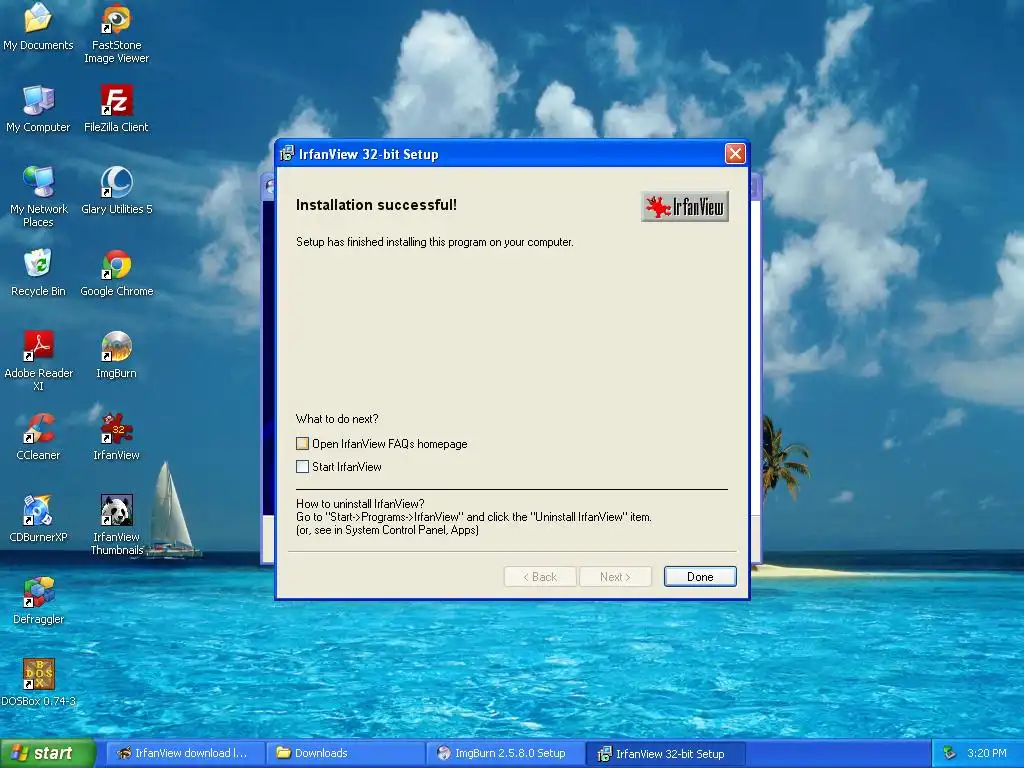1024x768 pixels.
Task: Launch FastStone Image Viewer shortcut
Action: [116, 33]
